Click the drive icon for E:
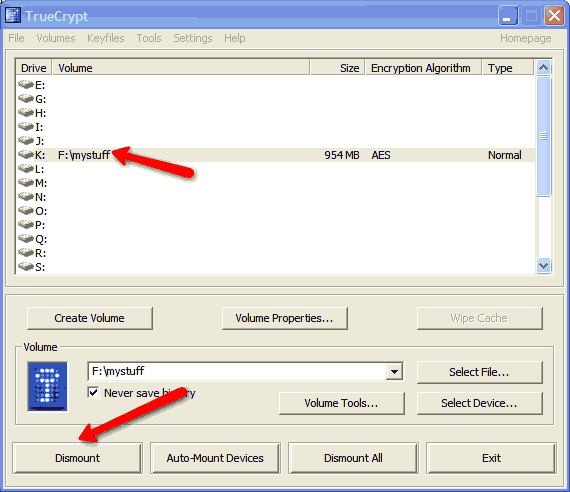The width and height of the screenshot is (570, 492). pyautogui.click(x=26, y=84)
